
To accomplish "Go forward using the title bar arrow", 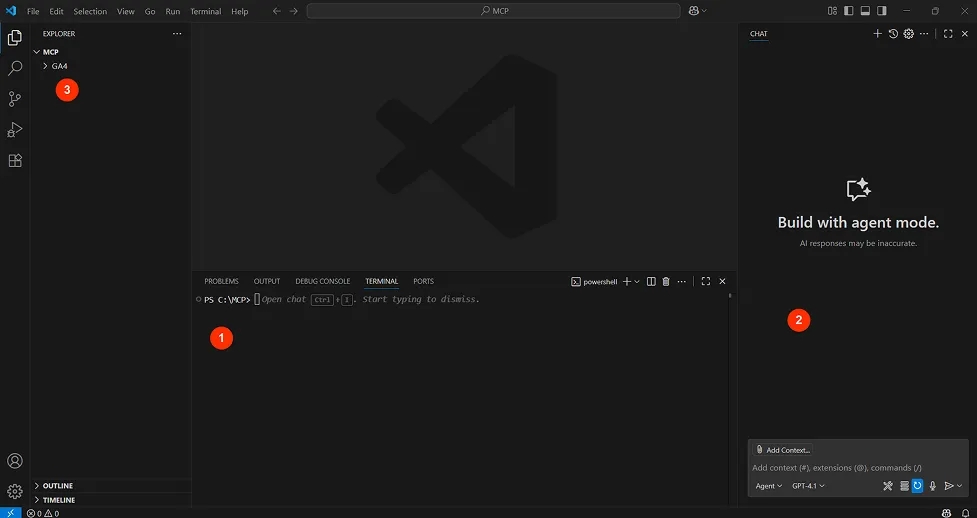I will pyautogui.click(x=293, y=11).
